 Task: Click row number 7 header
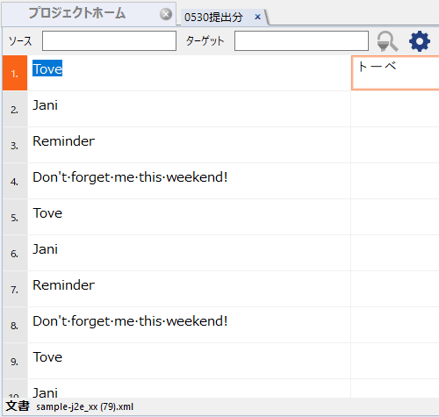click(x=15, y=289)
